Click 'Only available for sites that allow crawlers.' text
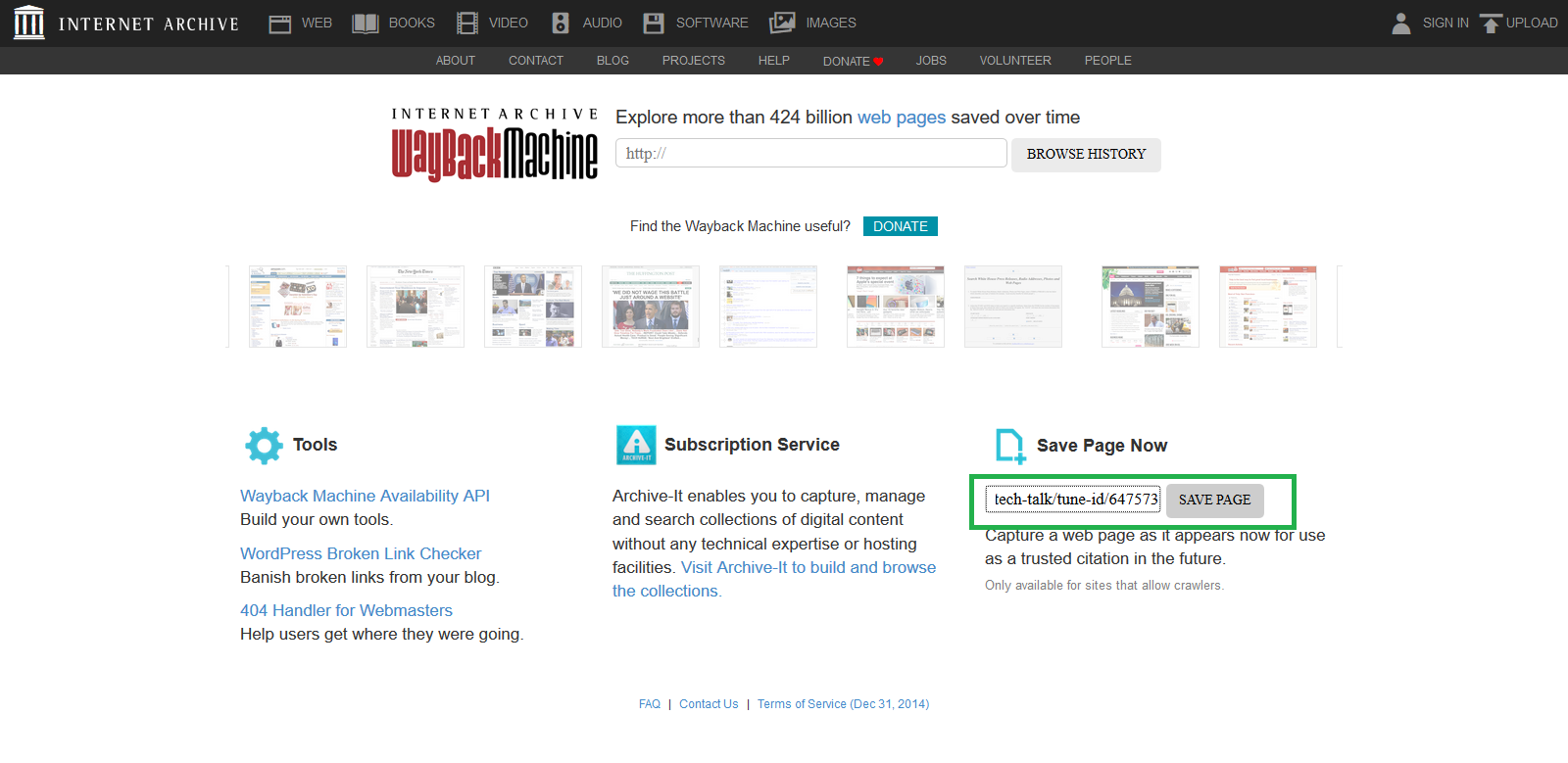 (1104, 586)
